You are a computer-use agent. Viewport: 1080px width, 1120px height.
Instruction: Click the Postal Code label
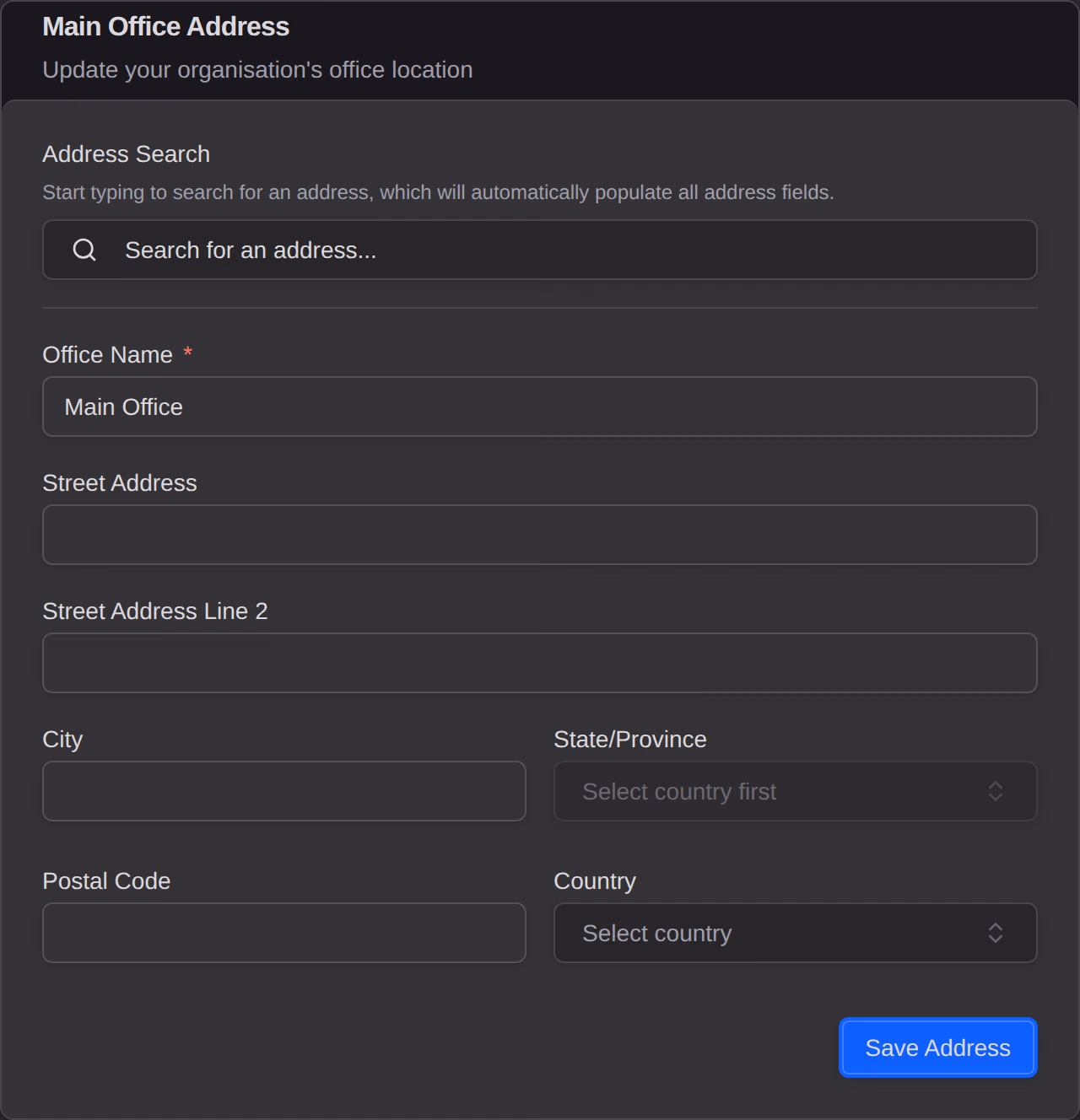(106, 881)
